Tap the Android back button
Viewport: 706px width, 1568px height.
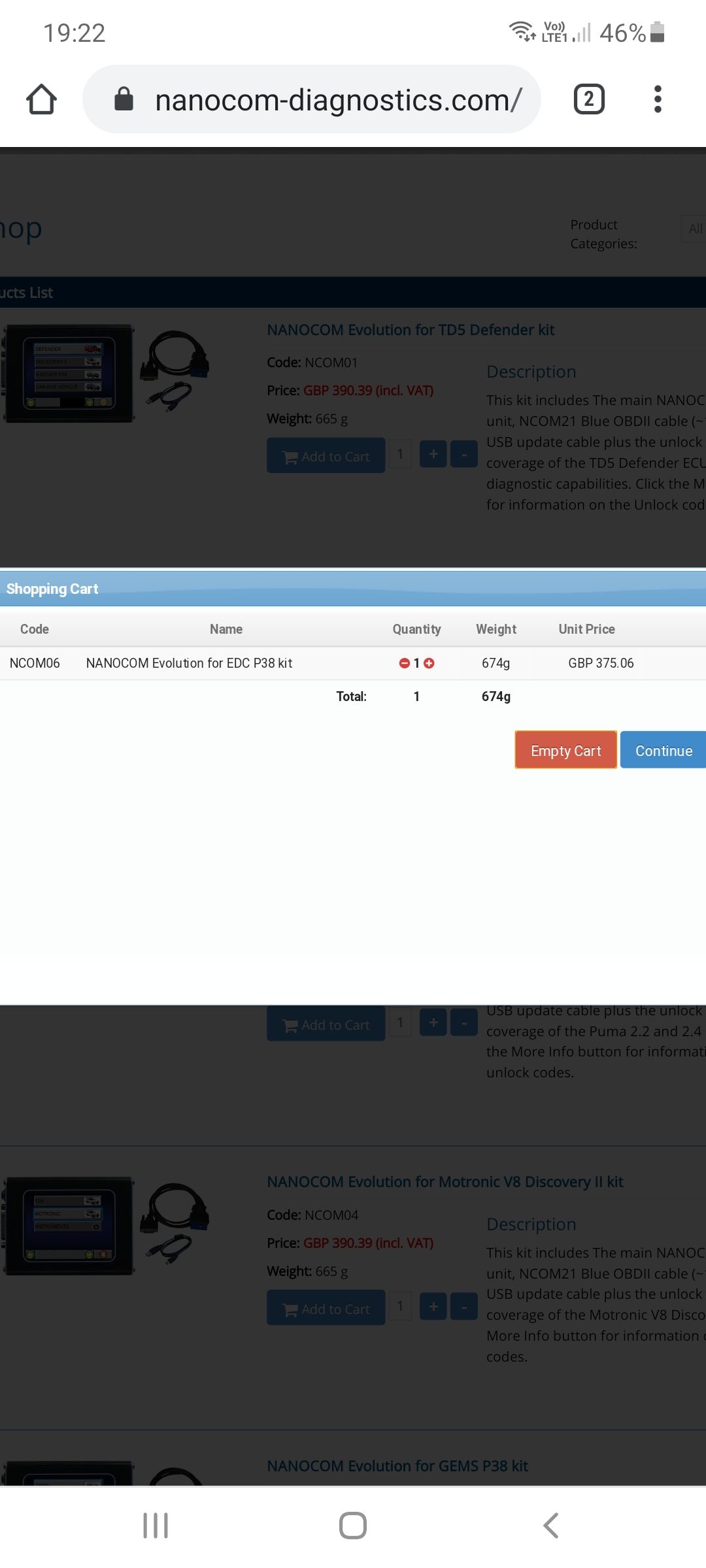551,1526
